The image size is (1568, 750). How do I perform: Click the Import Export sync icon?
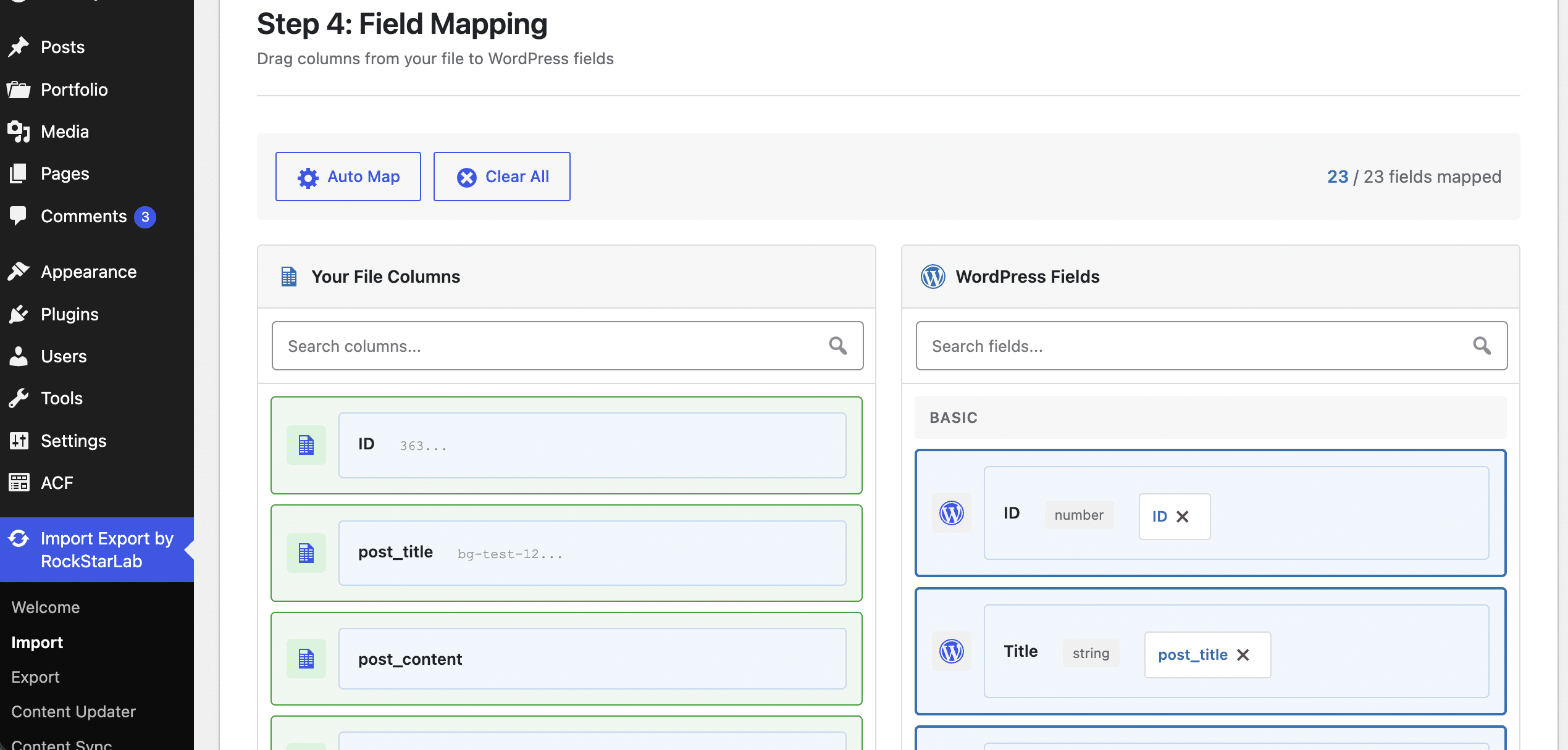coord(19,538)
